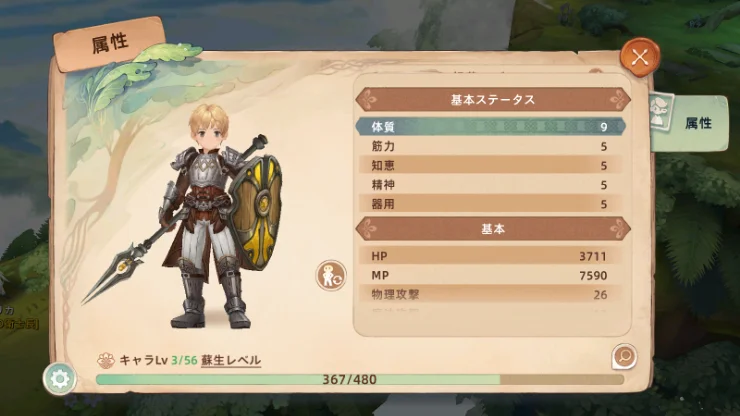
Task: Open the 蘇生レベル link
Action: click(x=231, y=360)
